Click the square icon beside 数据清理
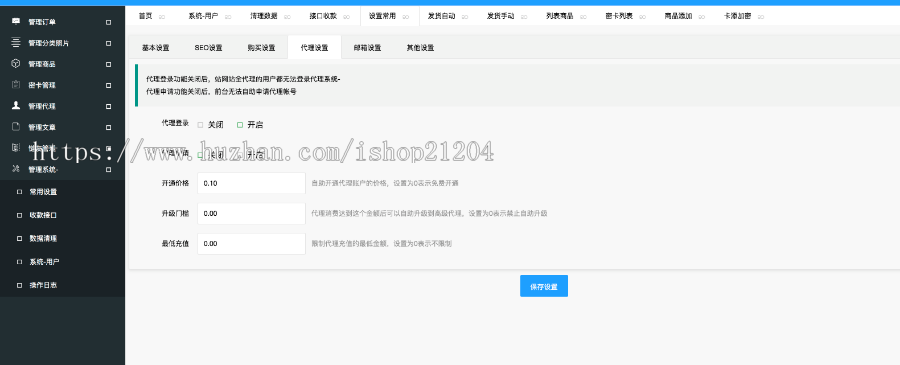This screenshot has height=365, width=900. coord(20,239)
